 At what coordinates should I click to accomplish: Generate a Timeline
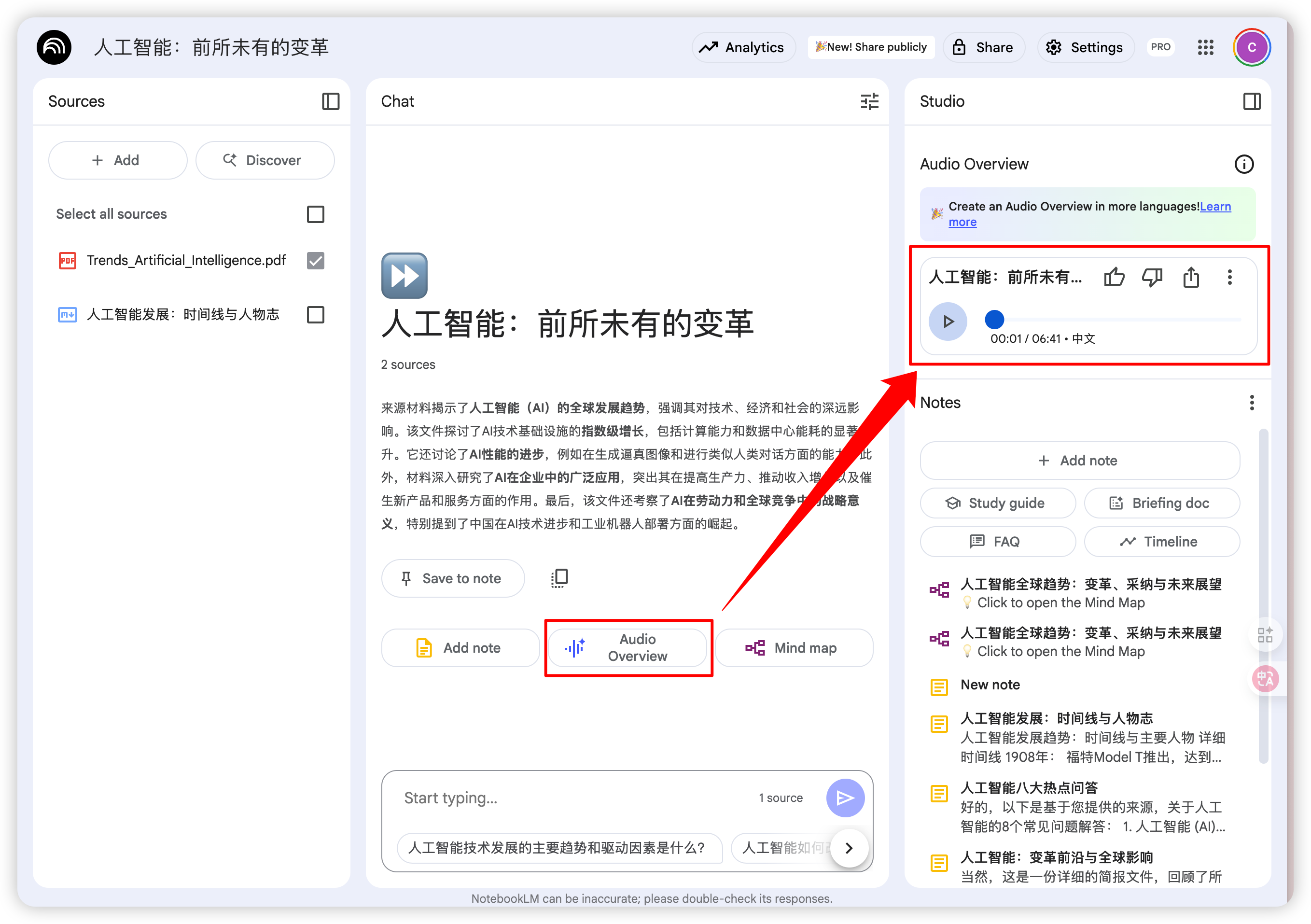[1161, 542]
